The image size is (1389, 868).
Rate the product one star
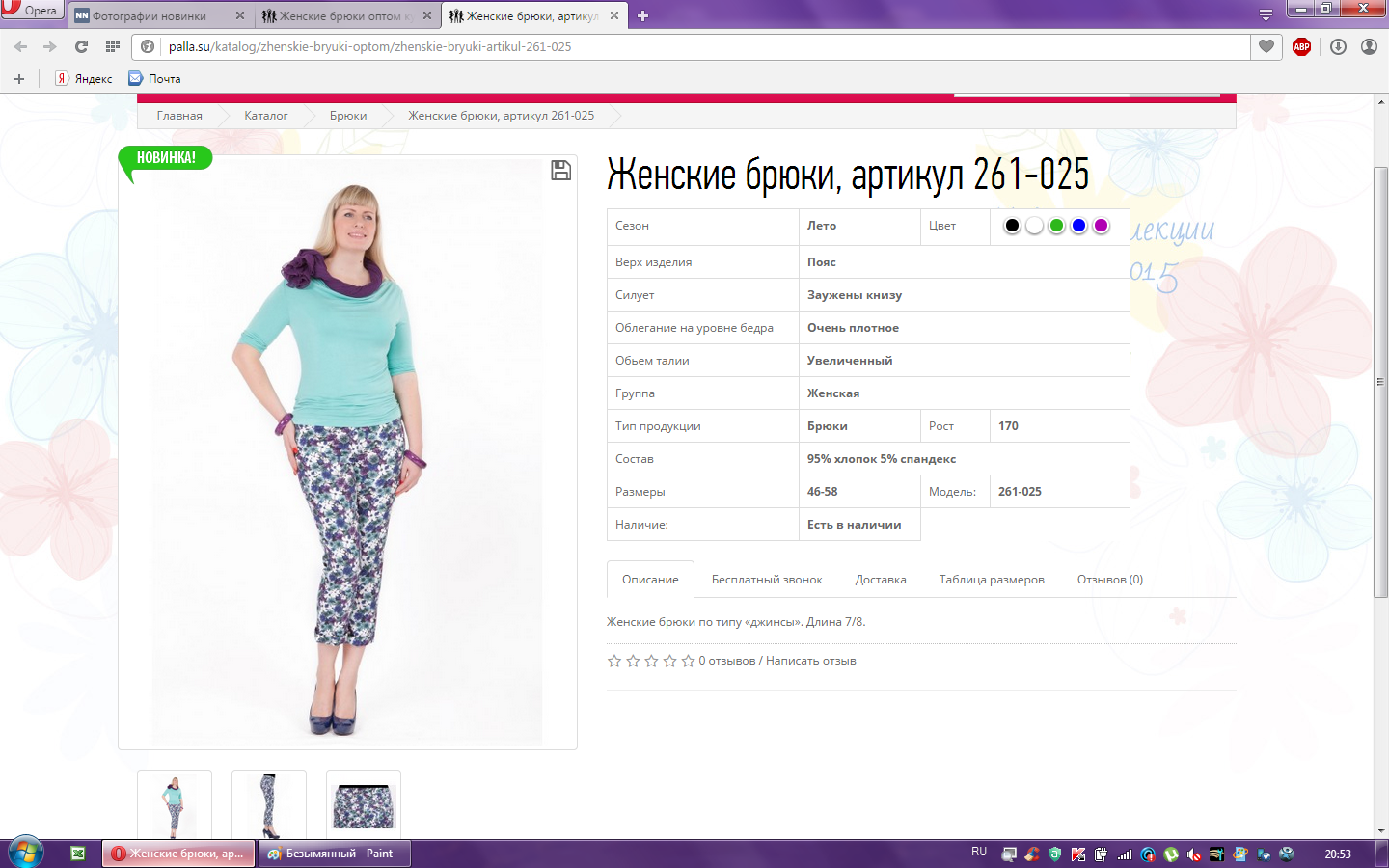click(x=614, y=661)
